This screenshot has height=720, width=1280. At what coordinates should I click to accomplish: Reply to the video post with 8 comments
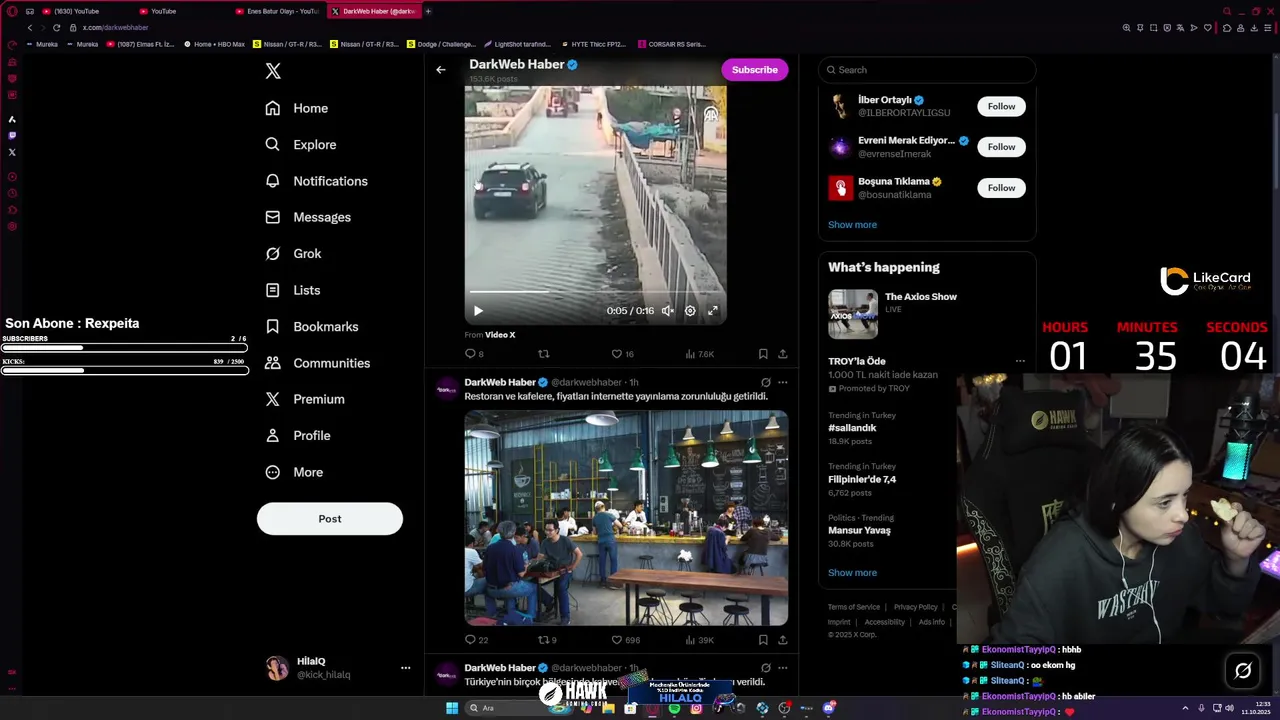[x=474, y=354]
